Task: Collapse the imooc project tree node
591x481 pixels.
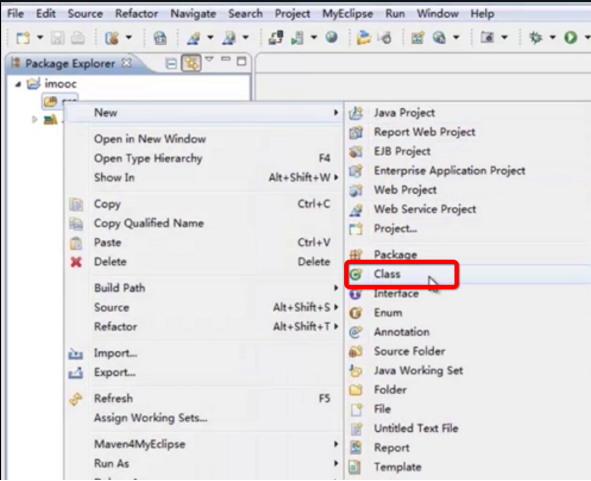Action: point(18,84)
